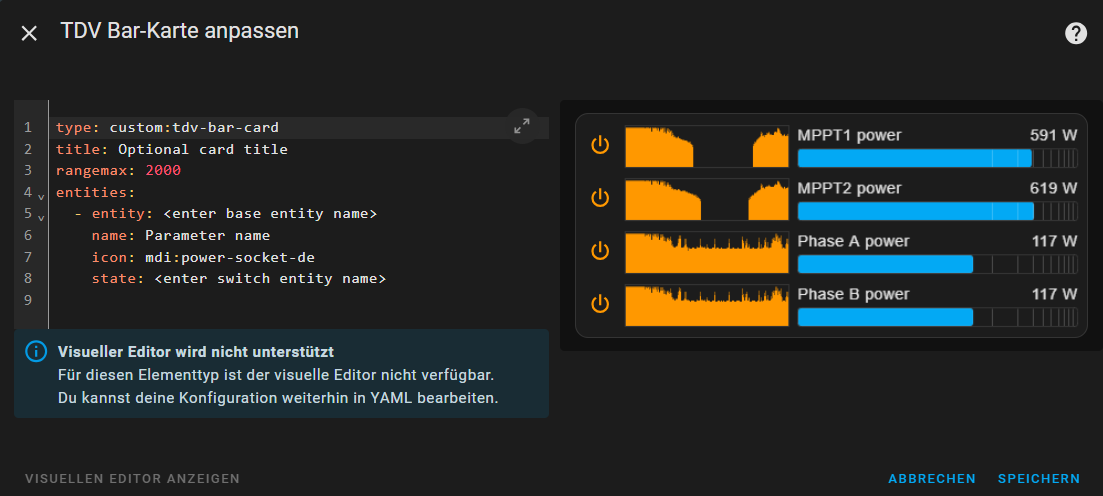Click the MPPT1 power blue bar
Screen dimensions: 1103x496
(938, 158)
